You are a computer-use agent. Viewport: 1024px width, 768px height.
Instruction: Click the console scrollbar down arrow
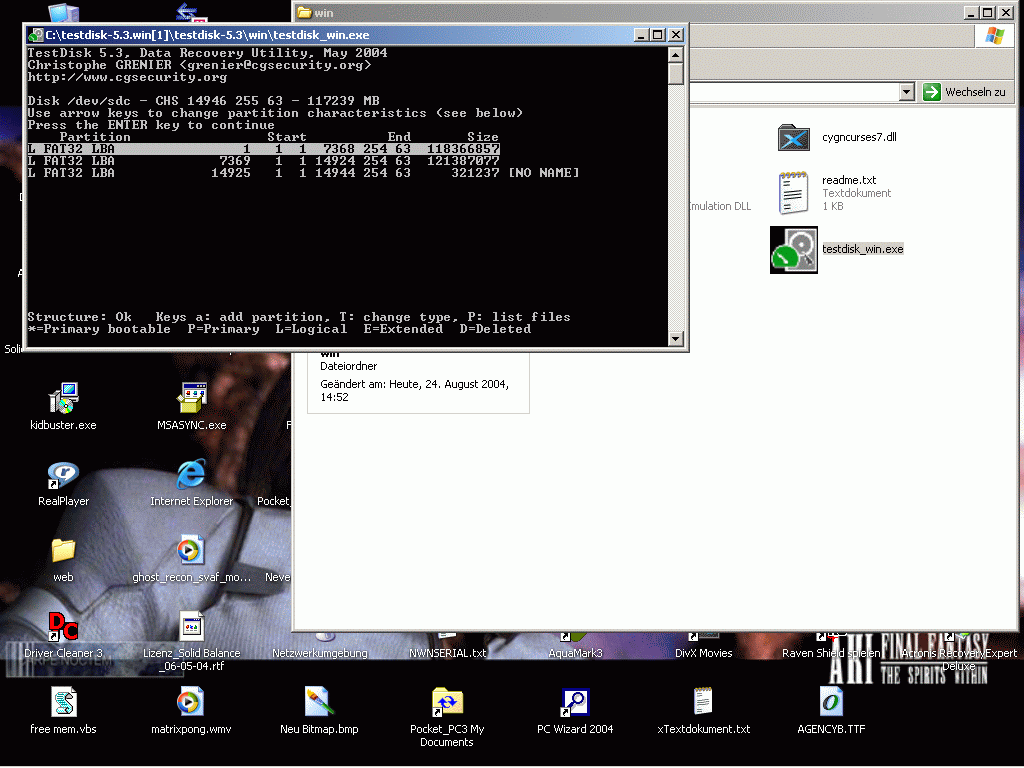pyautogui.click(x=676, y=339)
